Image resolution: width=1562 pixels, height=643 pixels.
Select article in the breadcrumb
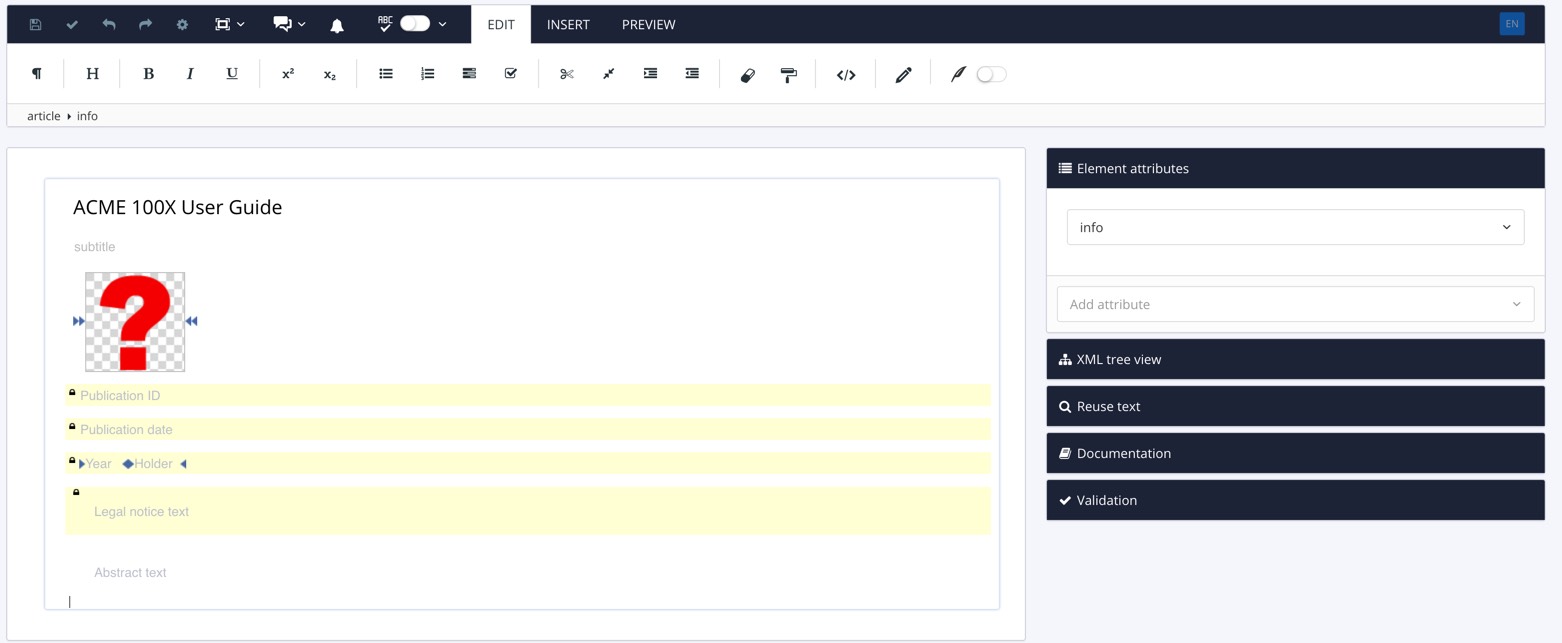[43, 116]
